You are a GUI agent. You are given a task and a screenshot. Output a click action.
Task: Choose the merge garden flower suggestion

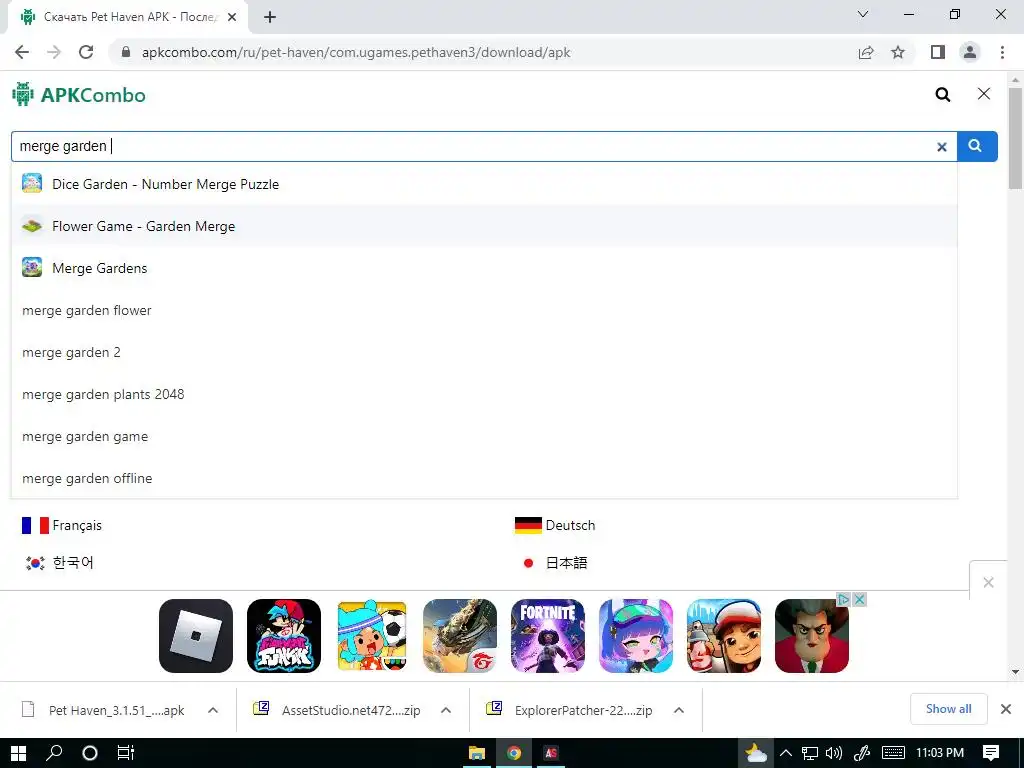click(484, 310)
